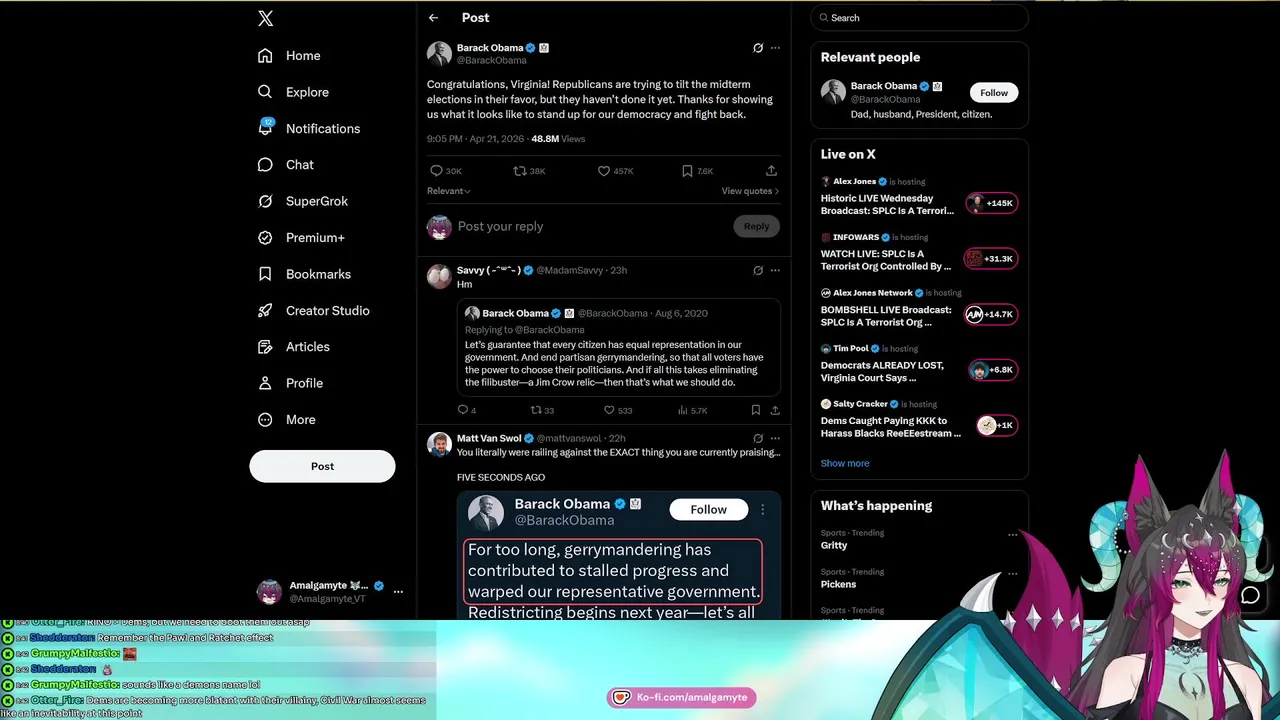Repost Obama's post with 38K reposts
This screenshot has width=1280, height=720.
(520, 171)
